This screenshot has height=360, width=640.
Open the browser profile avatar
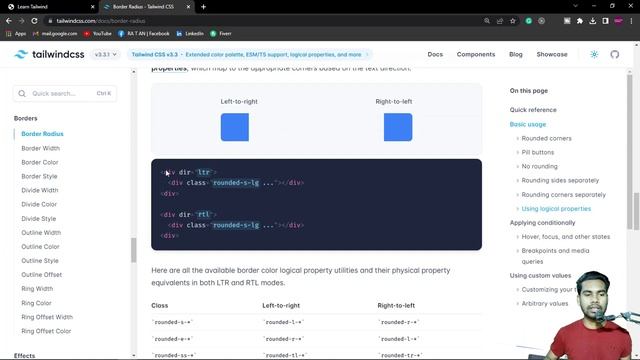click(618, 21)
